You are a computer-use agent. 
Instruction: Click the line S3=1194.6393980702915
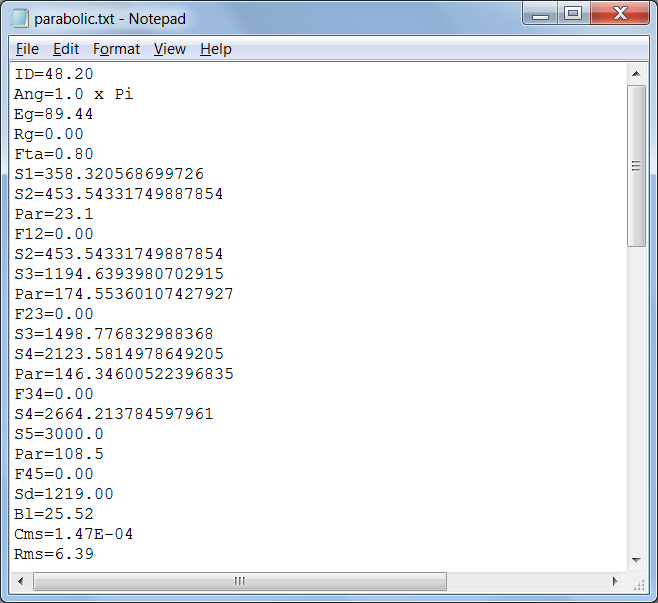pyautogui.click(x=119, y=274)
